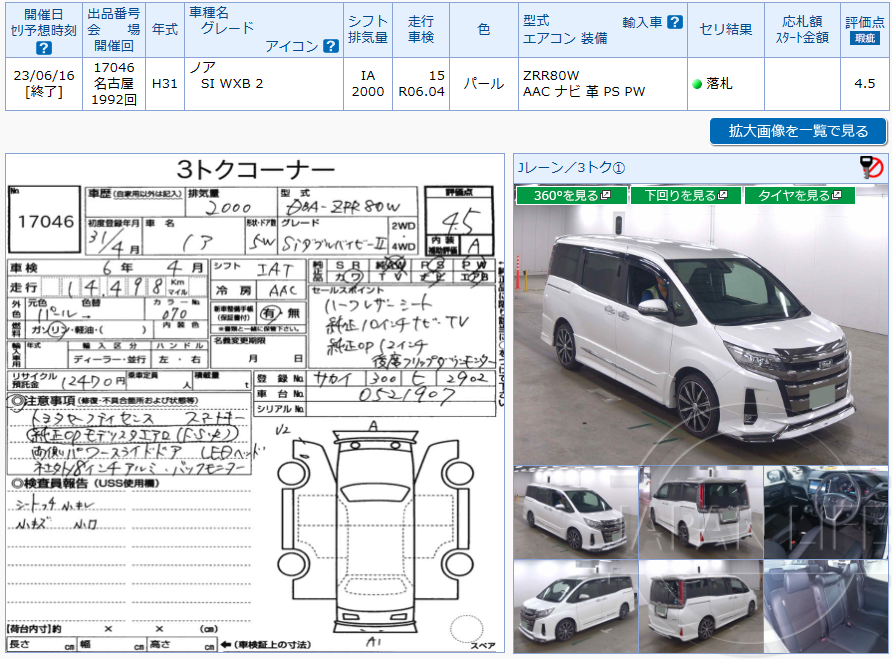Open the 360°を見る view
Image resolution: width=892 pixels, height=659 pixels.
tap(566, 193)
